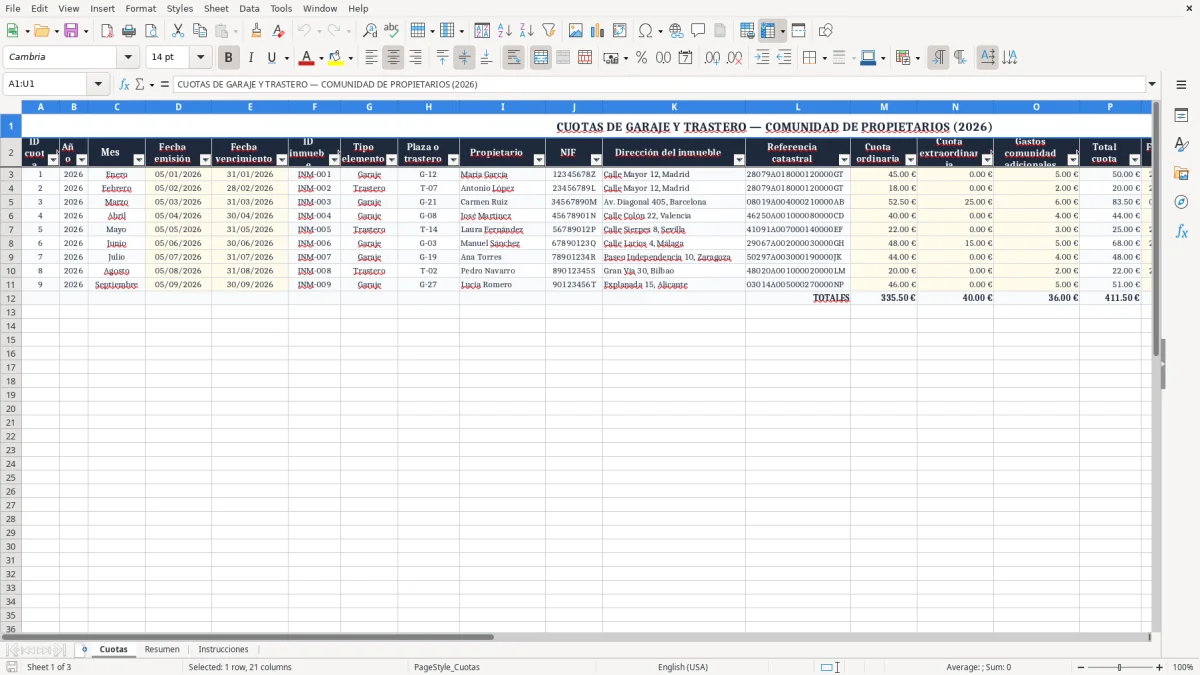
Task: Select row header 12
Action: [10, 298]
